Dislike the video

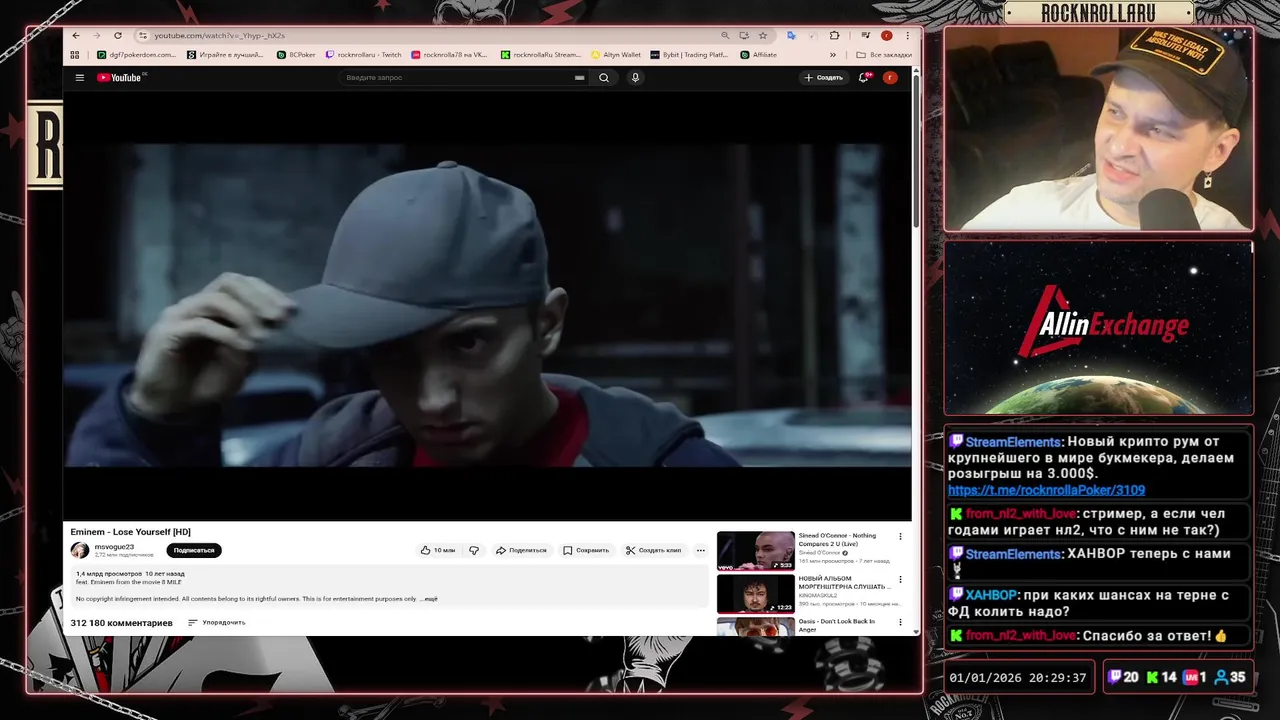(474, 550)
